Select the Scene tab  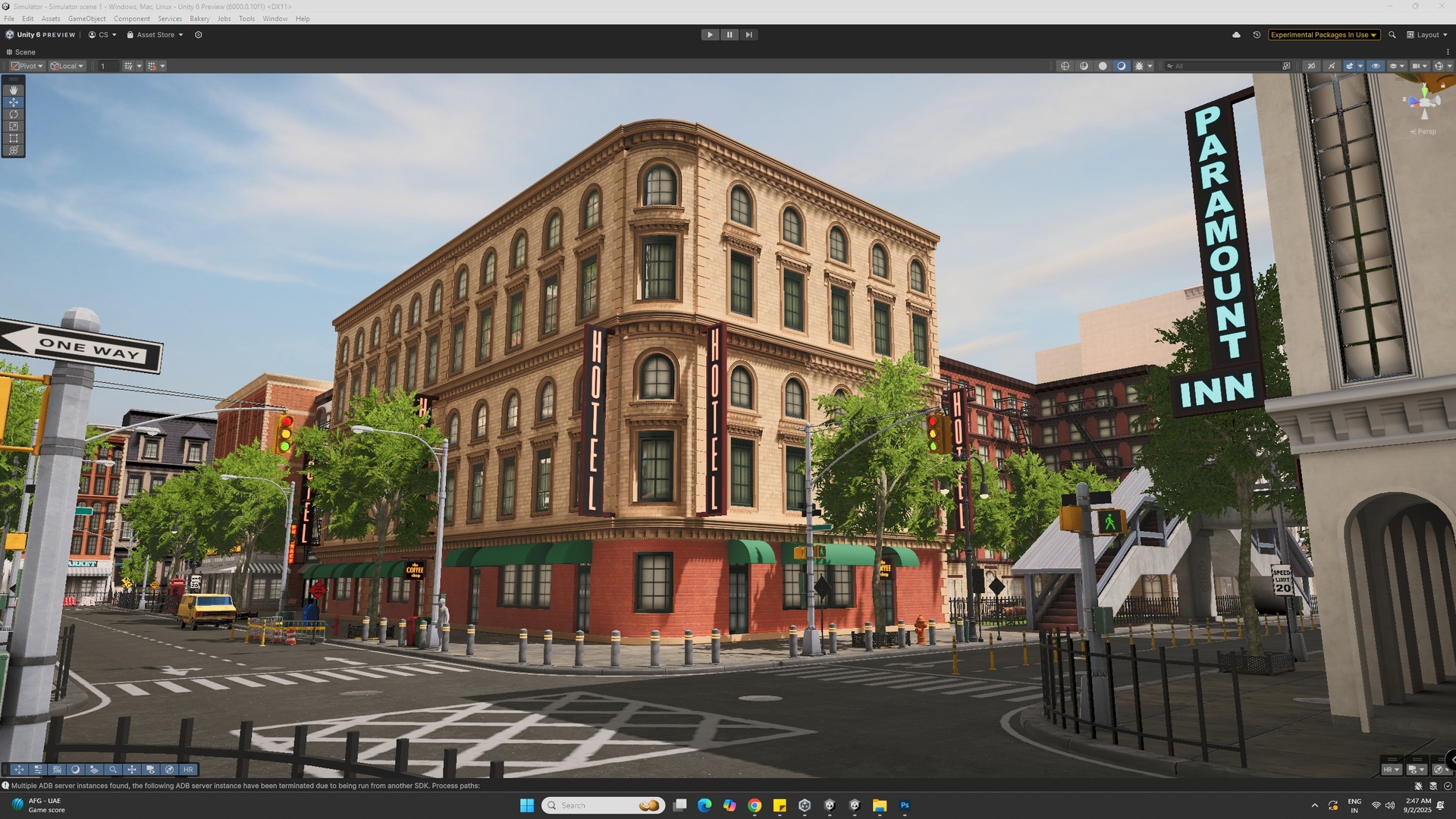(20, 52)
